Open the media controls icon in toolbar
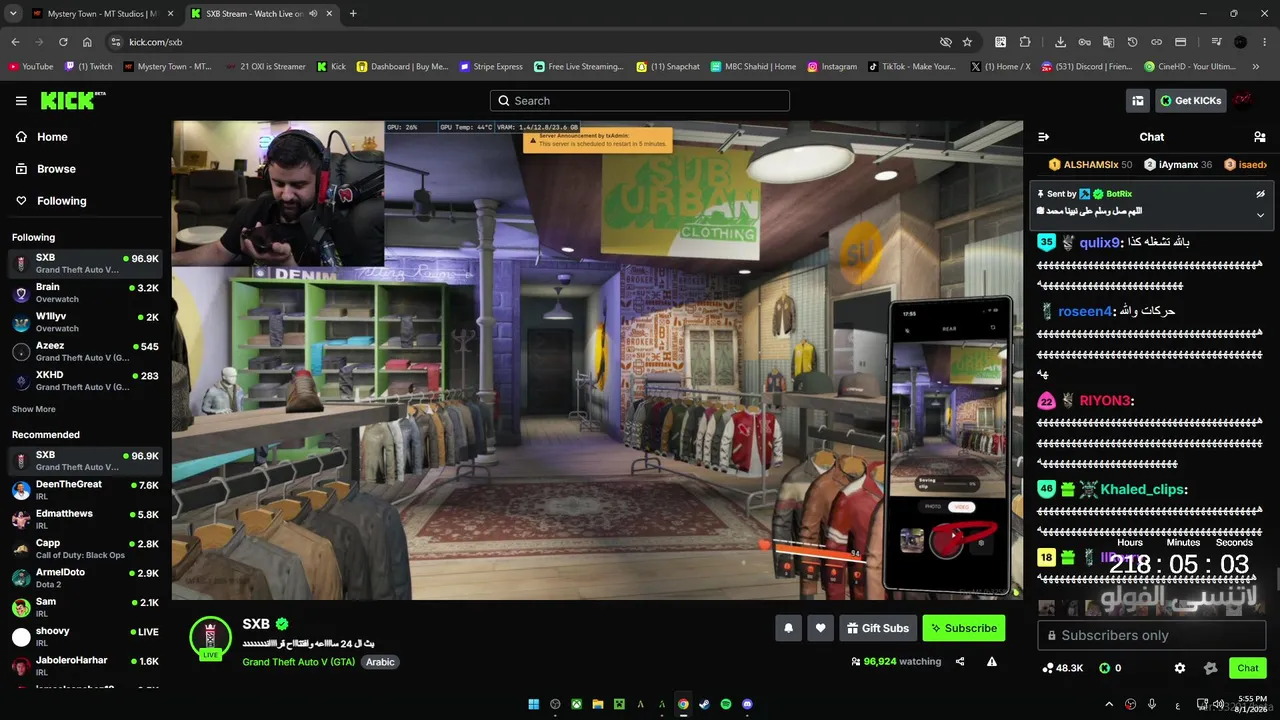The image size is (1280, 720). (1216, 42)
